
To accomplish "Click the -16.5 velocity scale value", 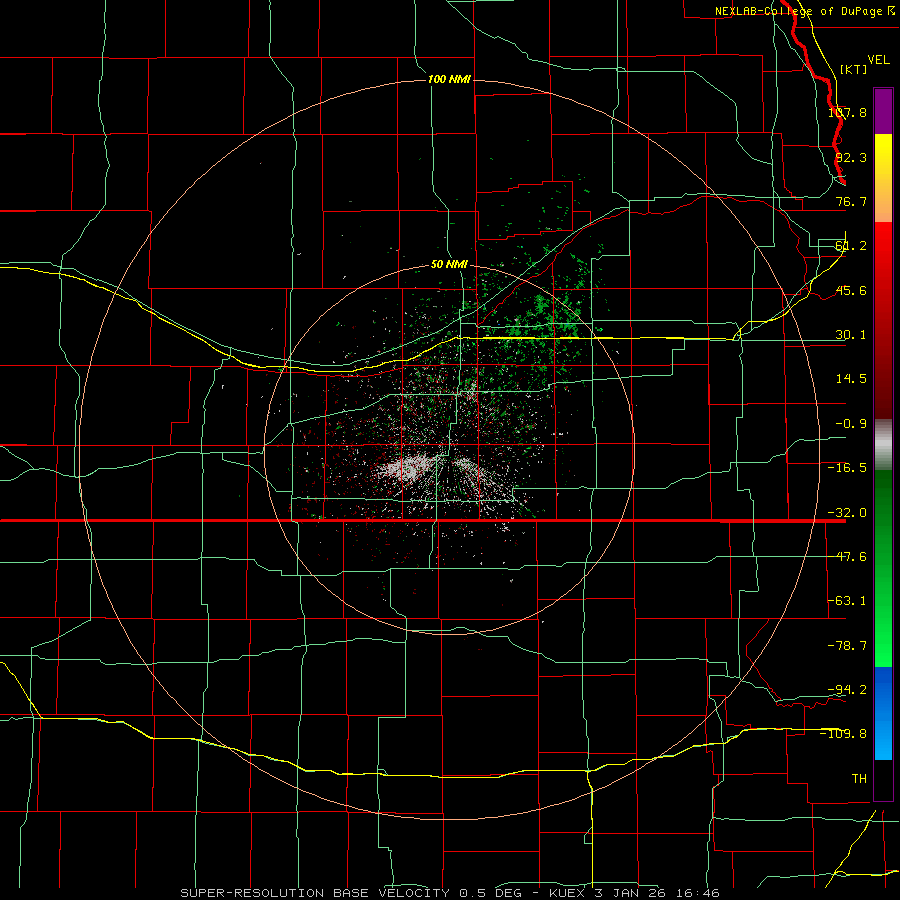I will (847, 468).
